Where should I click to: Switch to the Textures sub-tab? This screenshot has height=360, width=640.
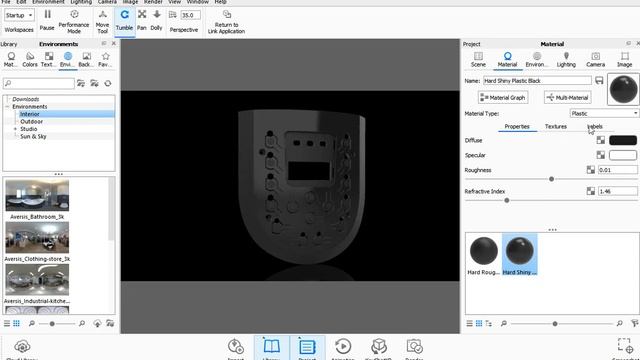tap(556, 127)
